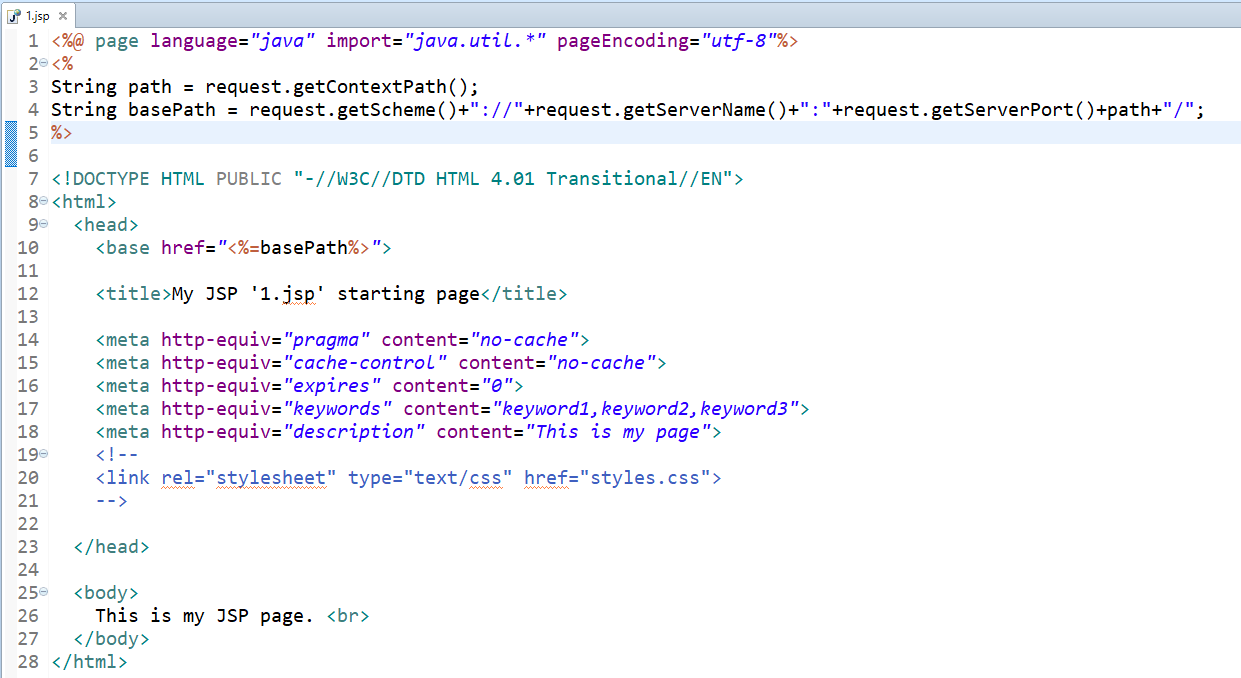
Task: Click the title text "My JSP '1.jsp' starting page"
Action: pos(326,294)
